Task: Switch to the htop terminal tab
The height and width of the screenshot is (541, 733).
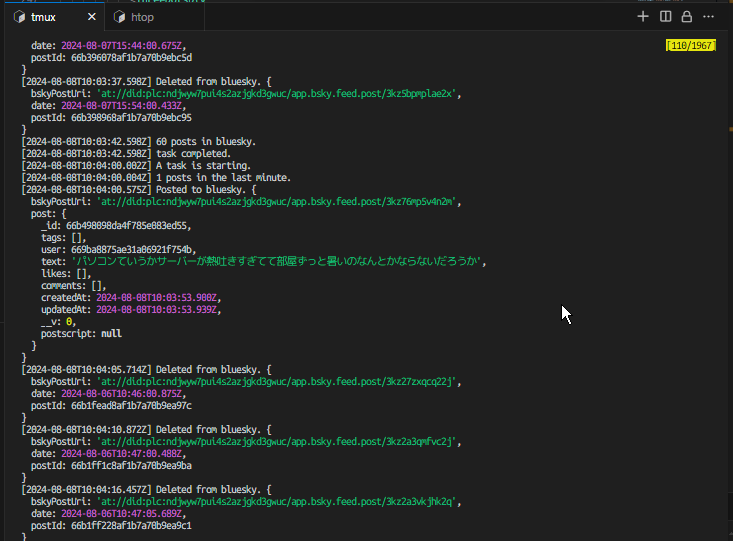Action: click(x=155, y=17)
